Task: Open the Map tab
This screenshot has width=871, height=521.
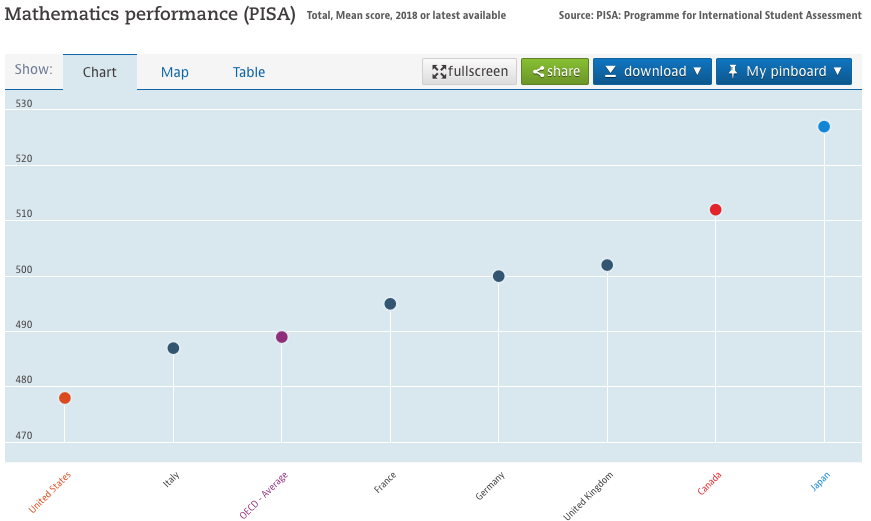Action: 174,72
